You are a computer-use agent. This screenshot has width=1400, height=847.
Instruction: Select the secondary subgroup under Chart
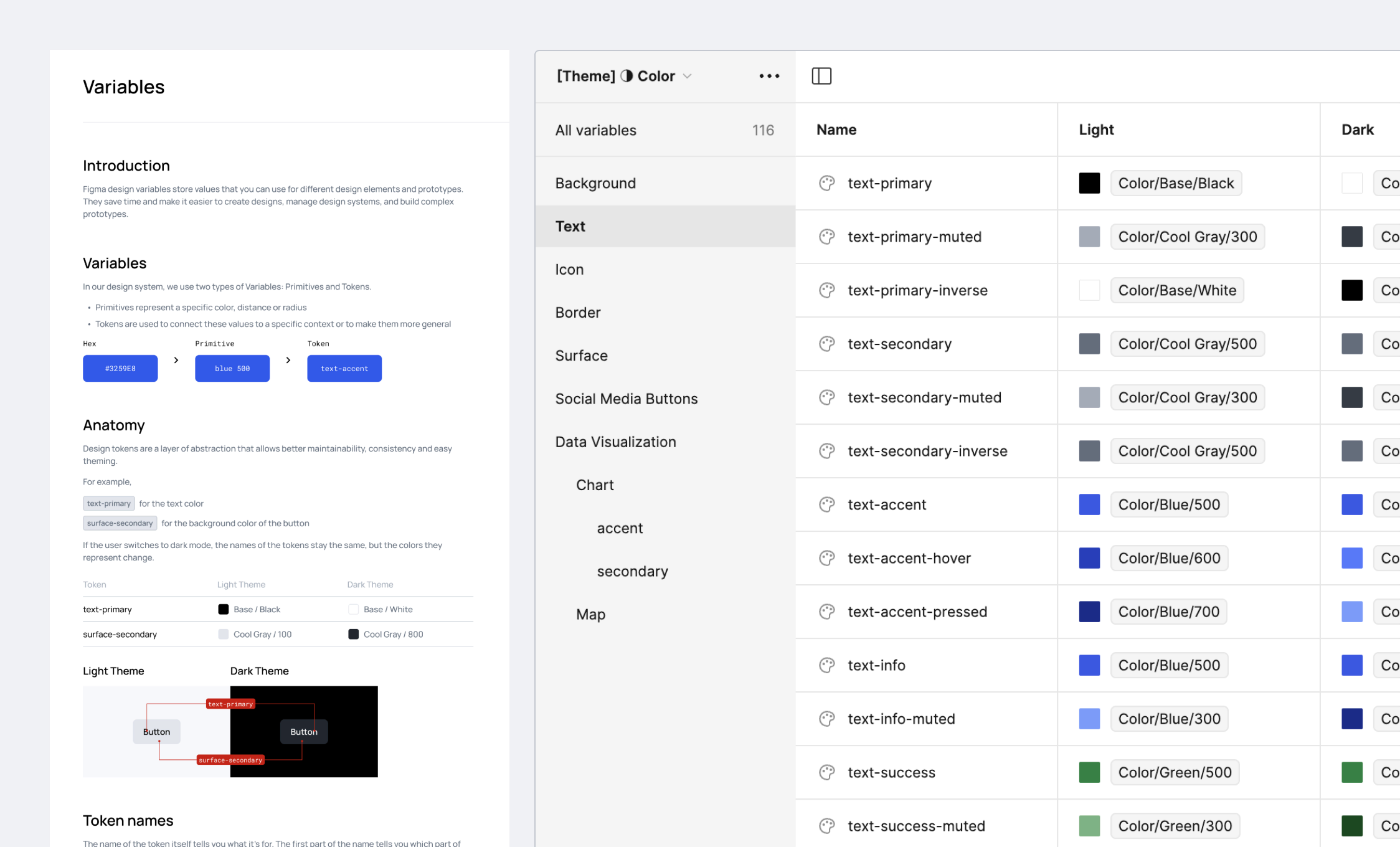point(665,571)
